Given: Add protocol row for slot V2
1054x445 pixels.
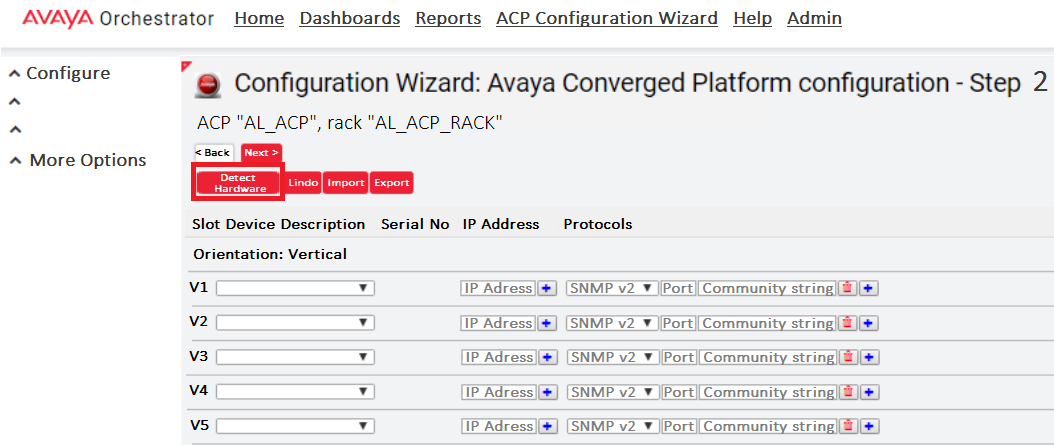Looking at the screenshot, I should click(x=868, y=323).
